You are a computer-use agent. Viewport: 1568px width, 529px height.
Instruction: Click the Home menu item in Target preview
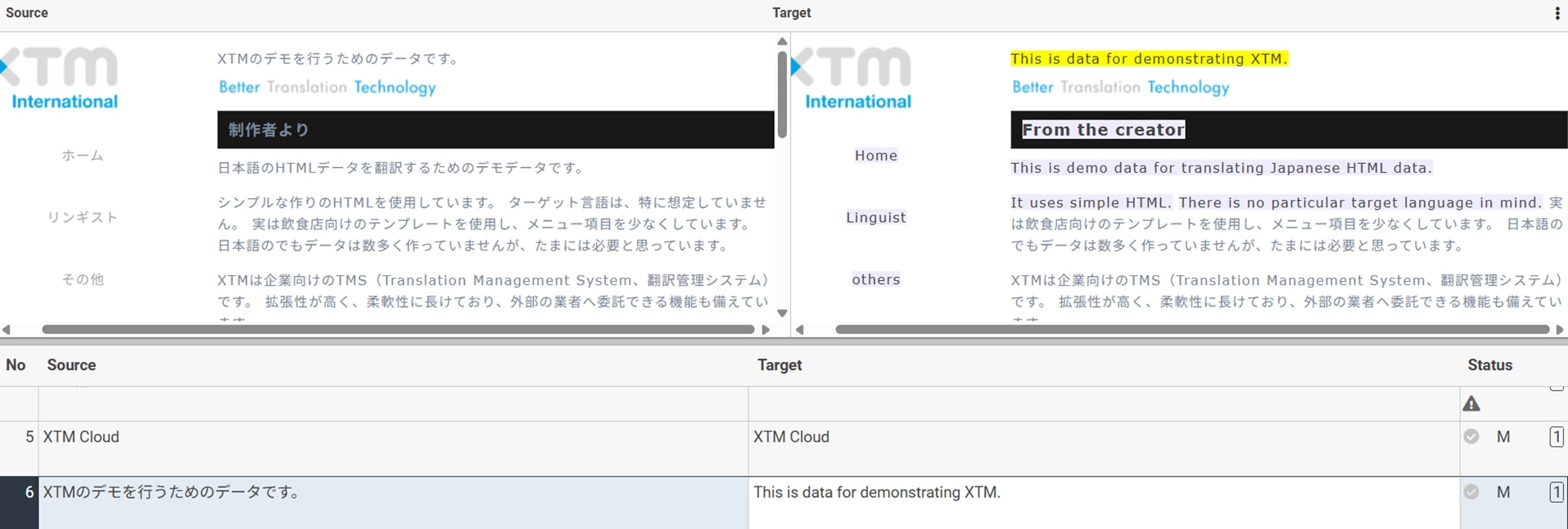(875, 156)
